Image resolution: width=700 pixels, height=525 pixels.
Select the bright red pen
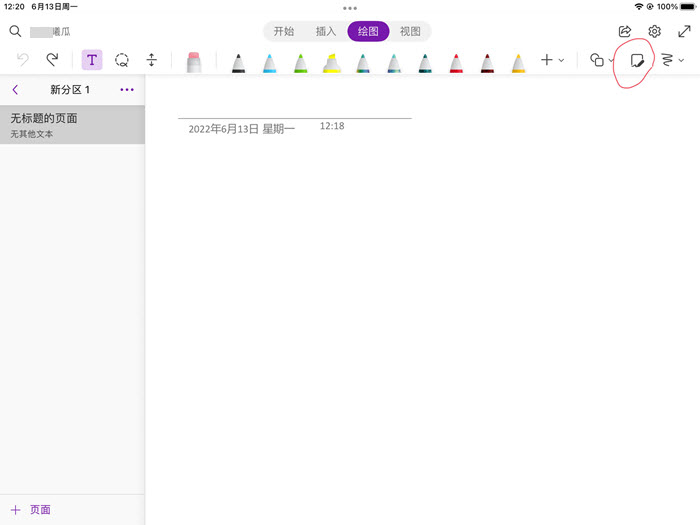(x=456, y=63)
